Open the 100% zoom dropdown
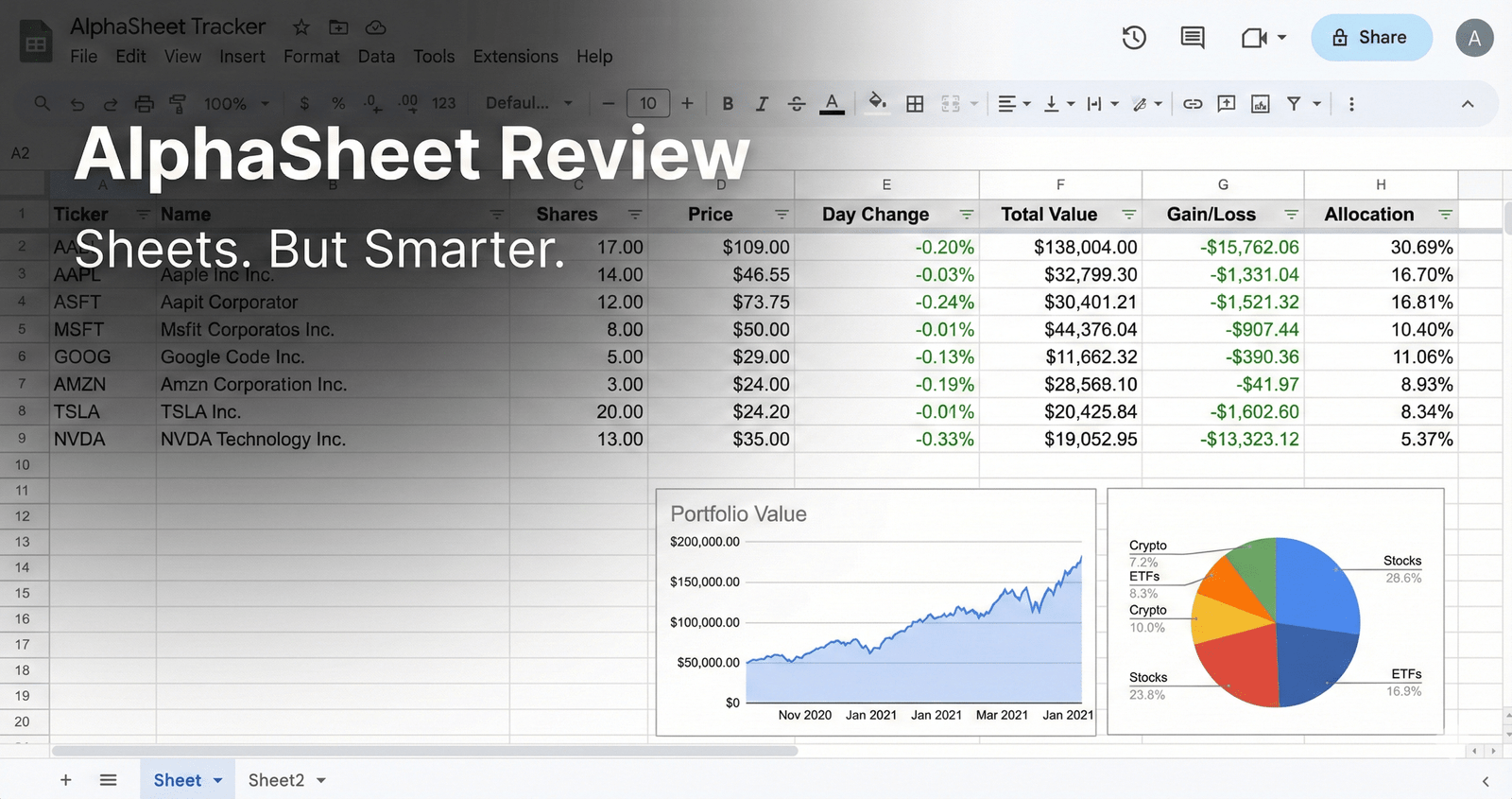This screenshot has height=799, width=1512. pos(236,104)
